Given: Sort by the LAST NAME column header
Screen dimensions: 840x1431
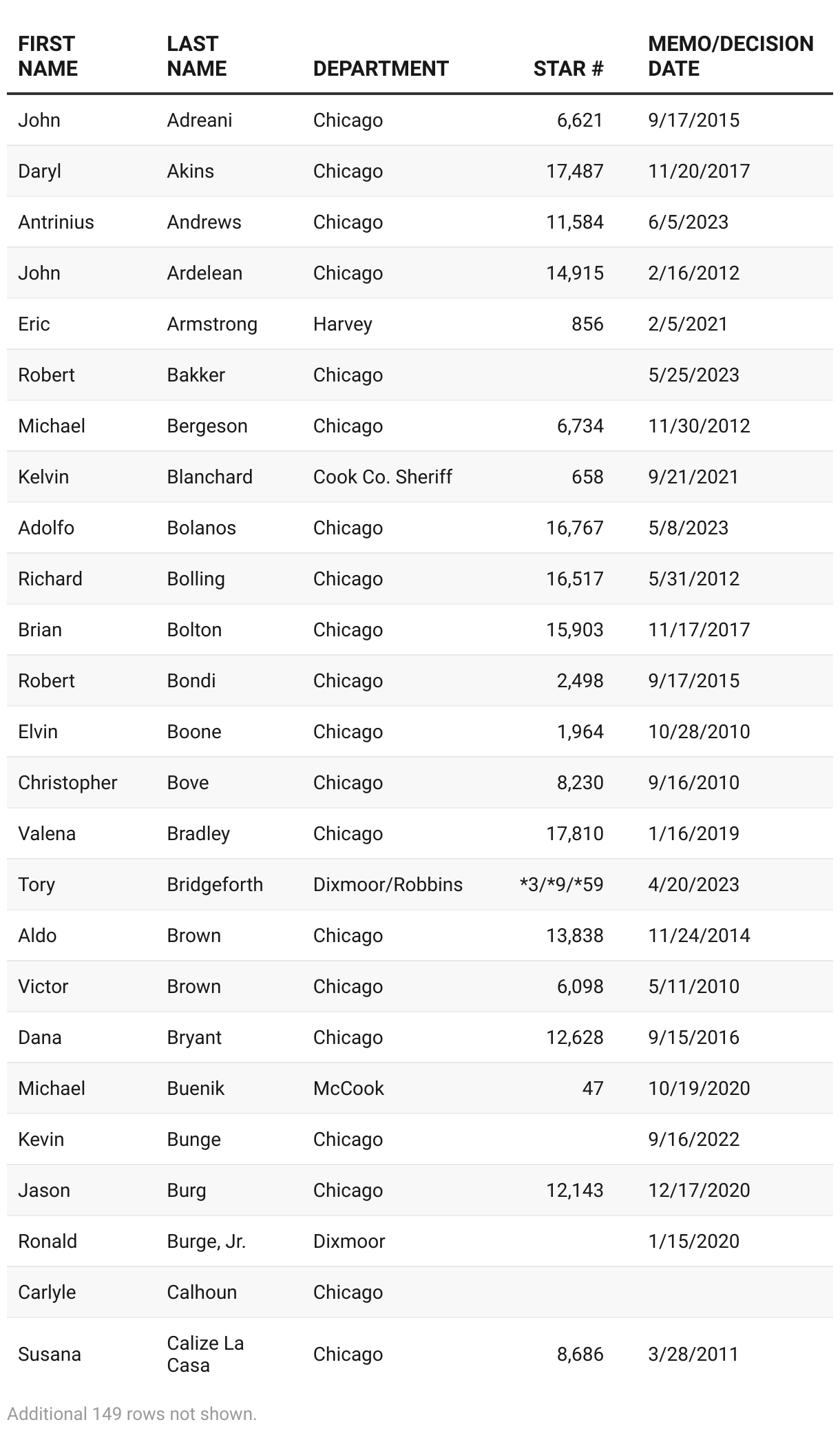Looking at the screenshot, I should (196, 56).
